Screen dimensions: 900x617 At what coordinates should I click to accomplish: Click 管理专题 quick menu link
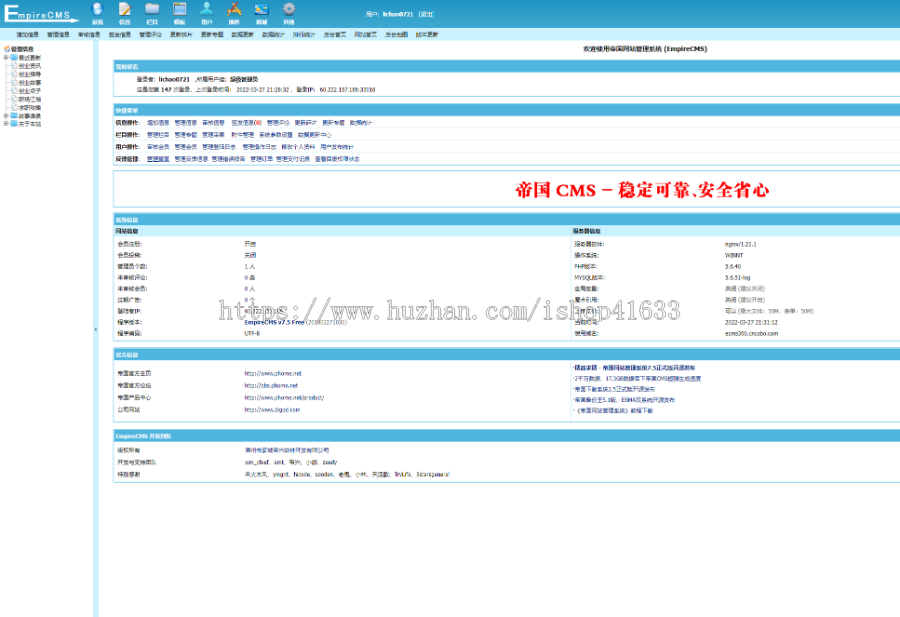[185, 135]
